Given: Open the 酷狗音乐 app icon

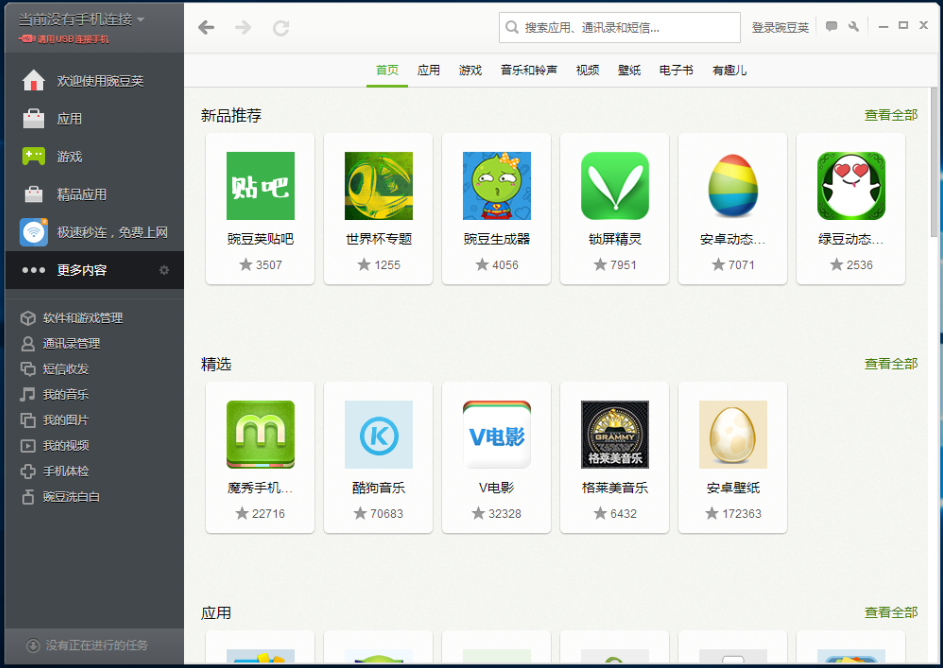Looking at the screenshot, I should 379,435.
